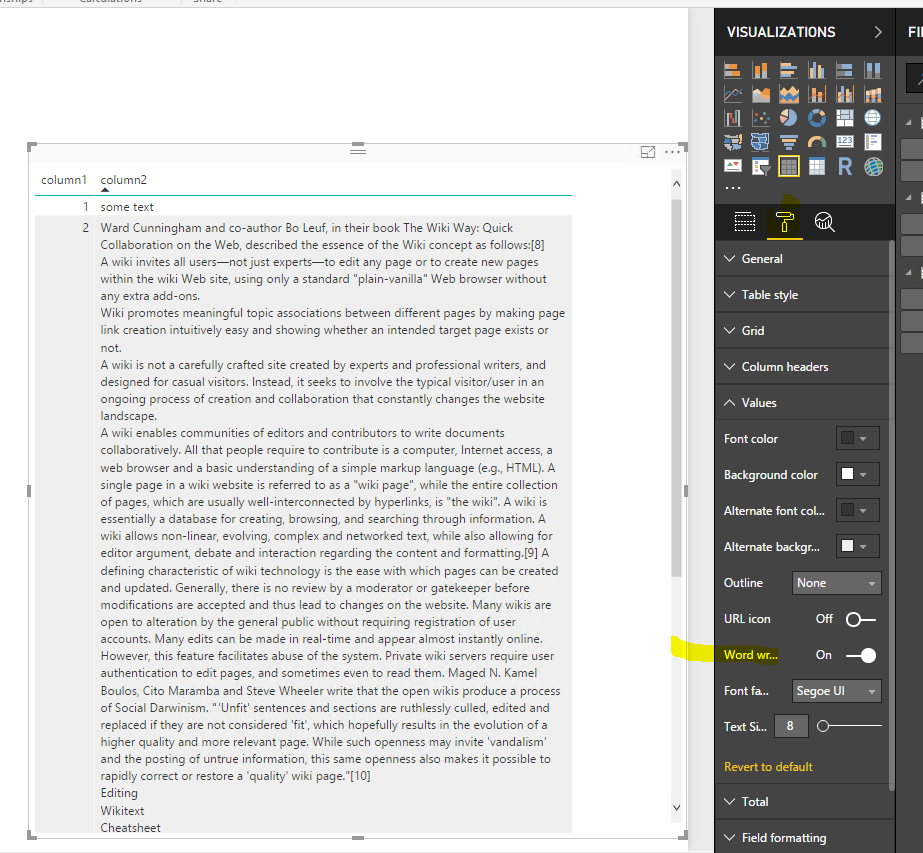923x853 pixels.
Task: Open the Alternate font color picker
Action: pos(858,510)
